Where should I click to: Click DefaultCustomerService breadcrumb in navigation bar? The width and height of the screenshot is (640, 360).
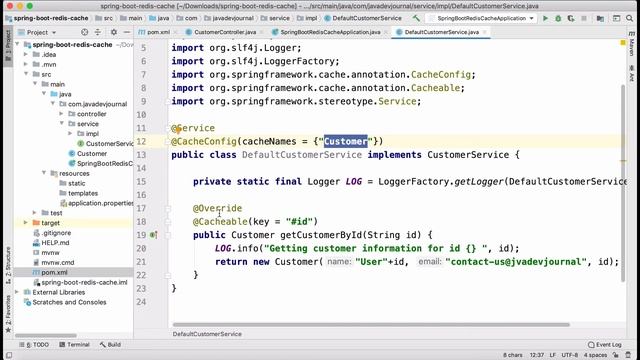point(363,18)
